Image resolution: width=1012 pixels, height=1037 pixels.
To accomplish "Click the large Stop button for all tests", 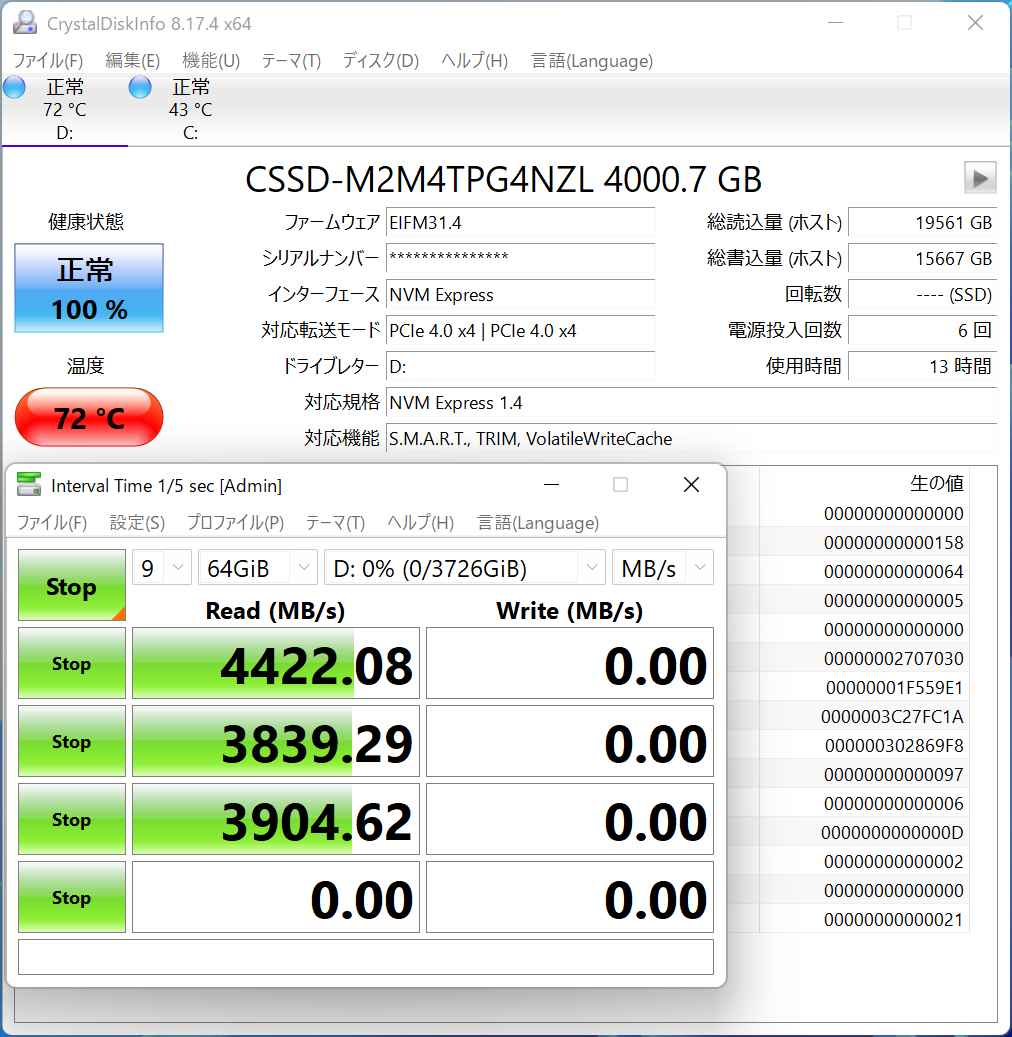I will click(71, 585).
